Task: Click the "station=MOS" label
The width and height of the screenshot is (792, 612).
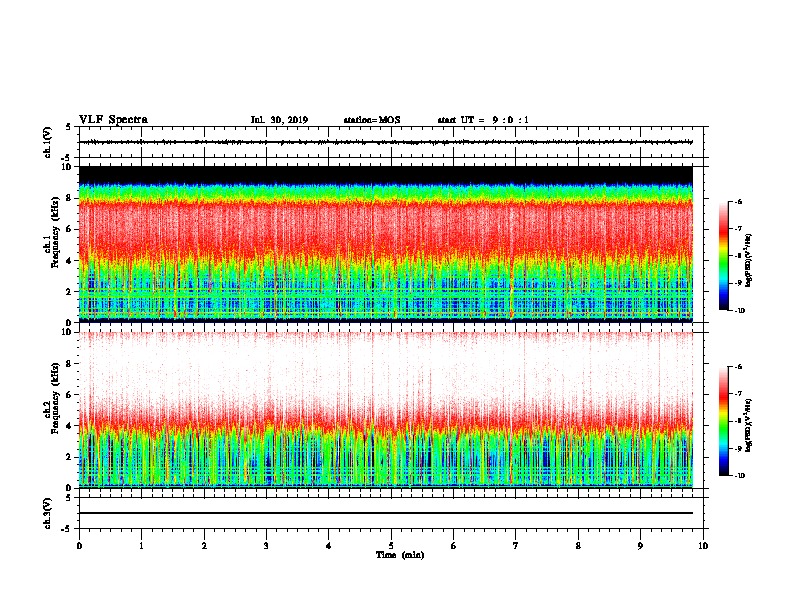Action: tap(372, 120)
